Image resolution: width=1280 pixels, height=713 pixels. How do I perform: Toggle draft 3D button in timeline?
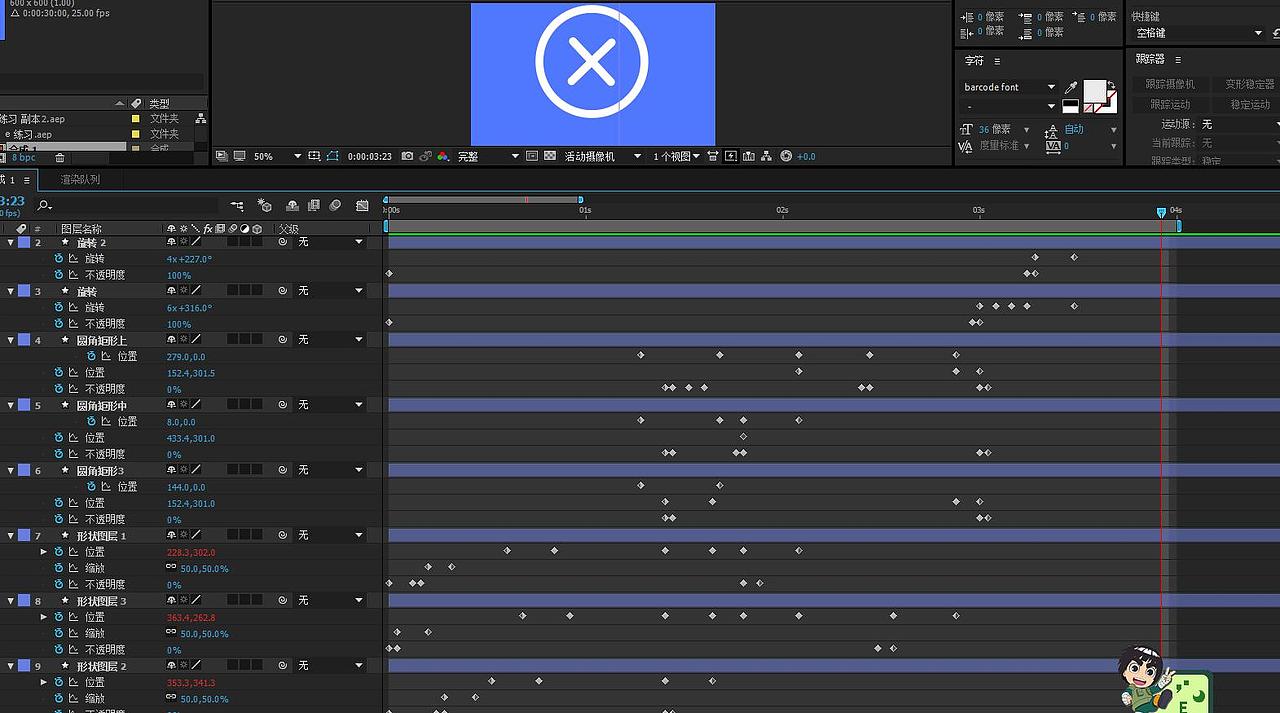click(x=265, y=205)
